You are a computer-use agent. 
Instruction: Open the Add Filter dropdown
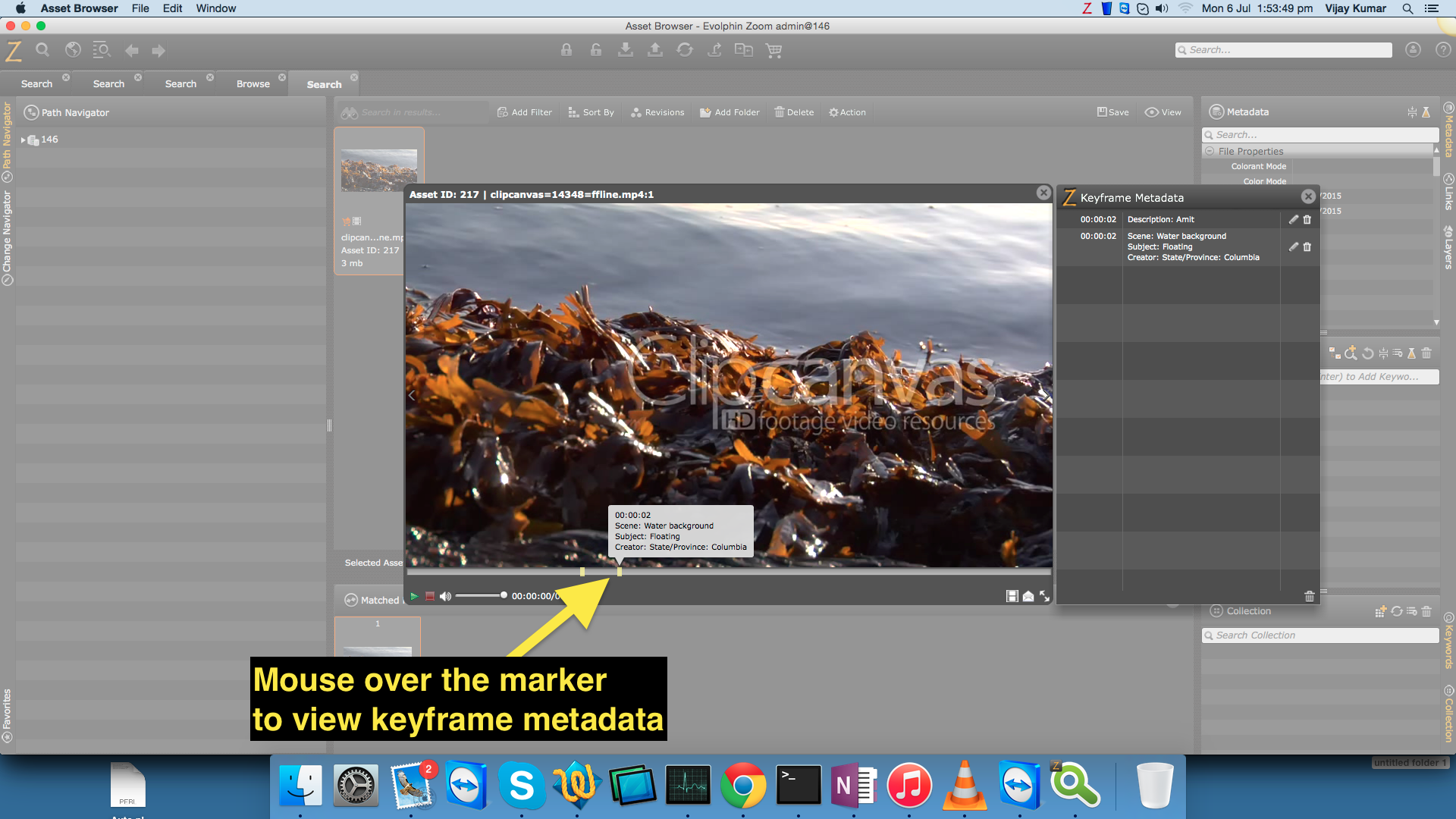pyautogui.click(x=525, y=112)
